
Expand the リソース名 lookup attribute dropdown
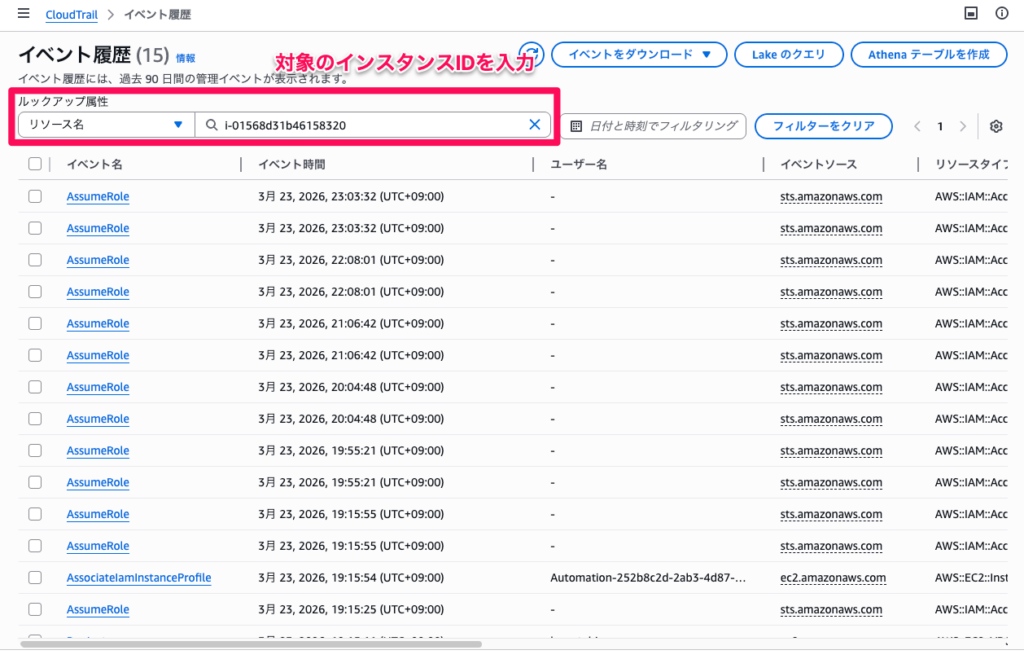[x=106, y=125]
